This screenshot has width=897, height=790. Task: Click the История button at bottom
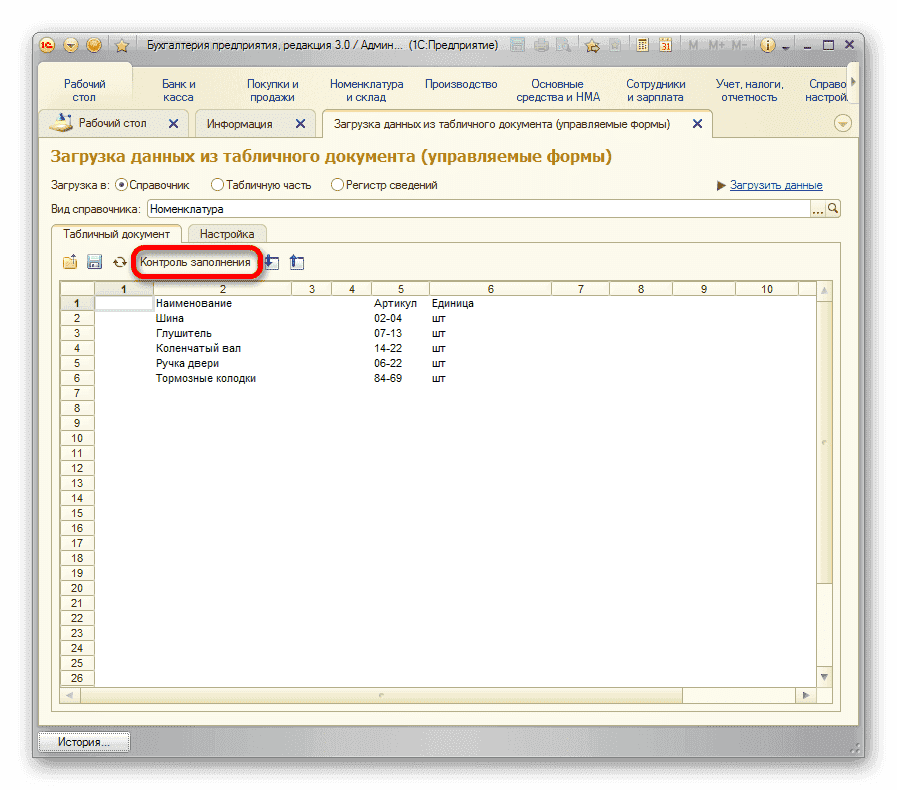84,742
